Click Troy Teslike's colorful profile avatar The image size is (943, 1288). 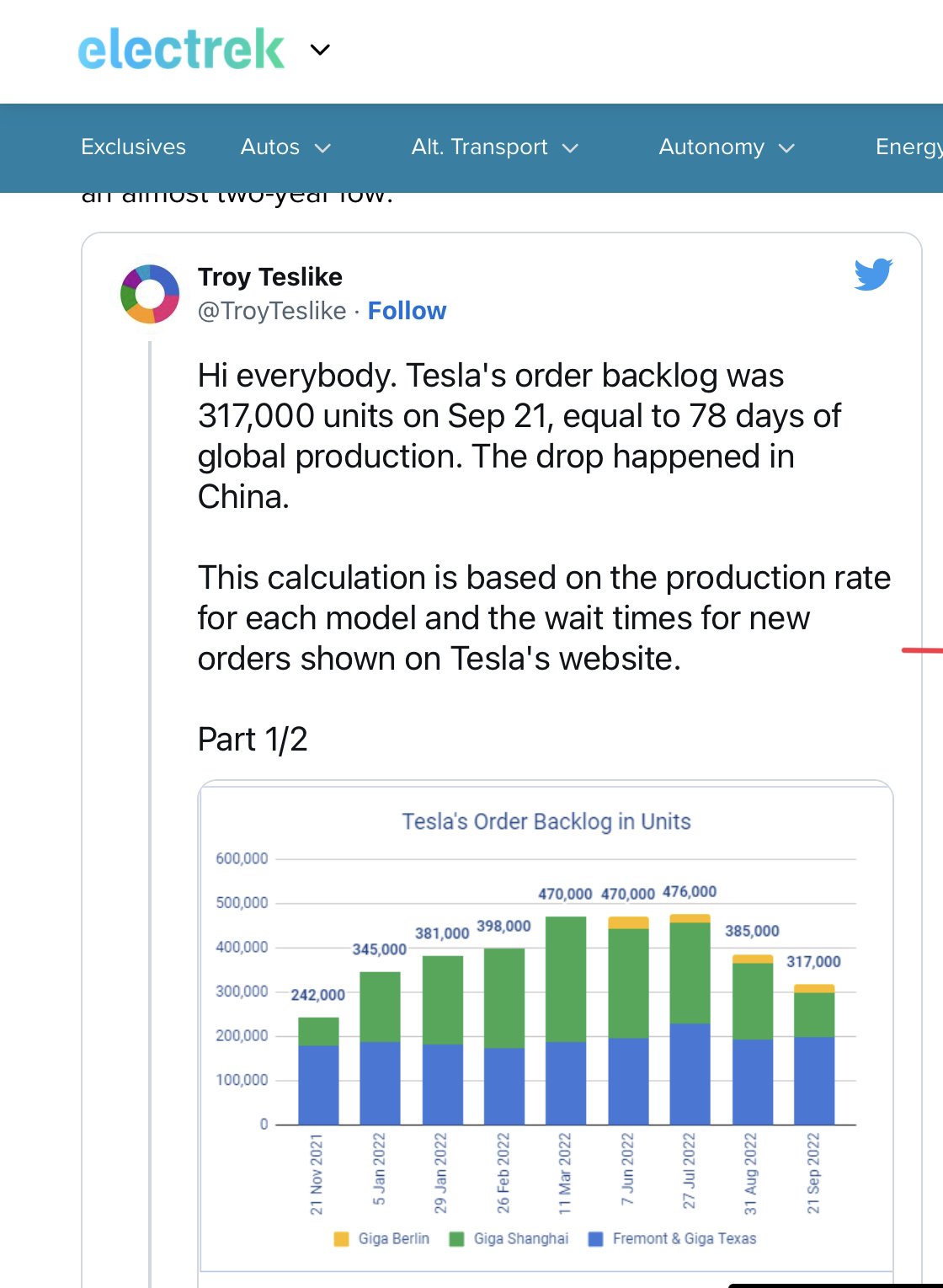150,294
